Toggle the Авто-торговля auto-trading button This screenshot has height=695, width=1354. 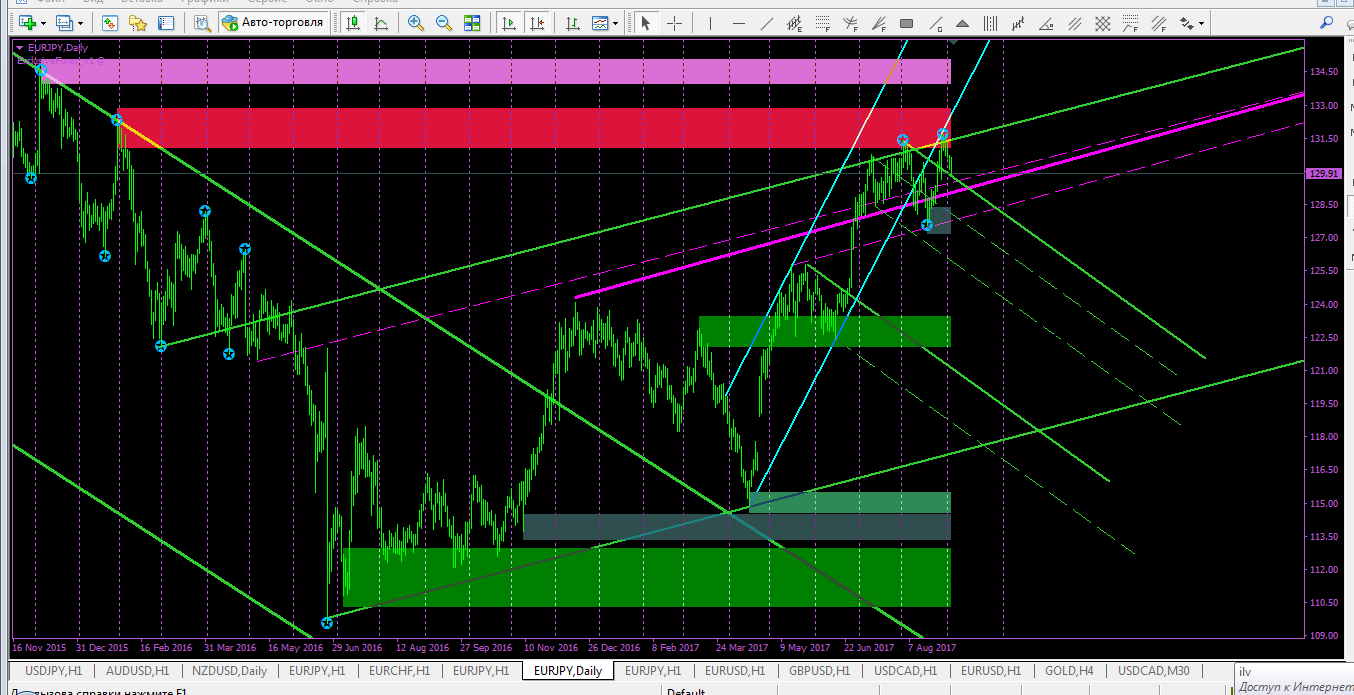pyautogui.click(x=273, y=22)
